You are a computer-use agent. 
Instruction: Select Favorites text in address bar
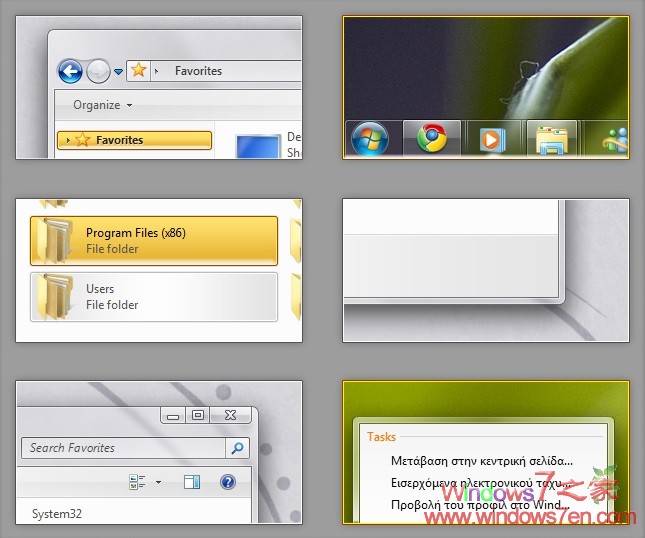(x=198, y=71)
